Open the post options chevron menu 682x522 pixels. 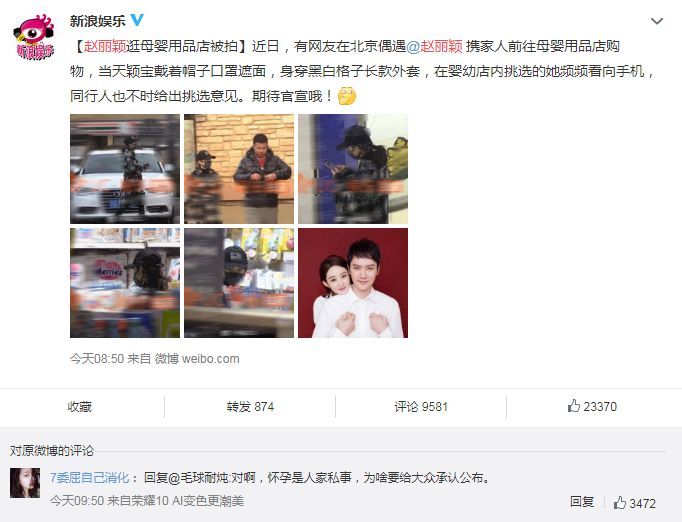[x=656, y=21]
